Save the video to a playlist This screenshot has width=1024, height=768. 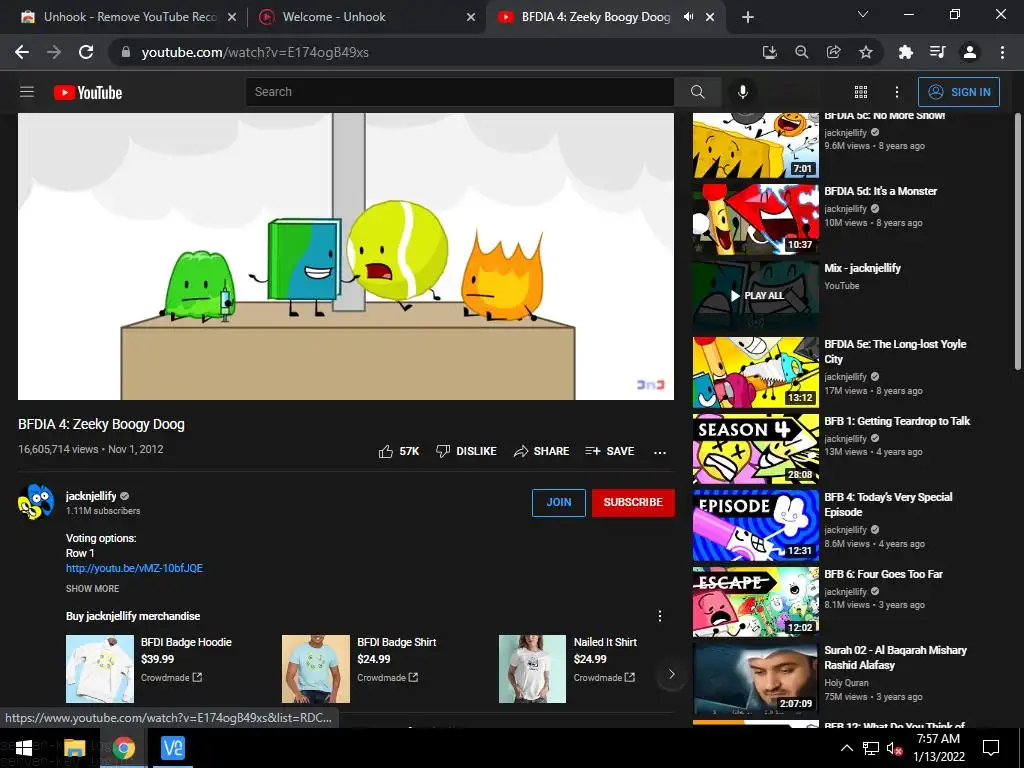coord(610,451)
